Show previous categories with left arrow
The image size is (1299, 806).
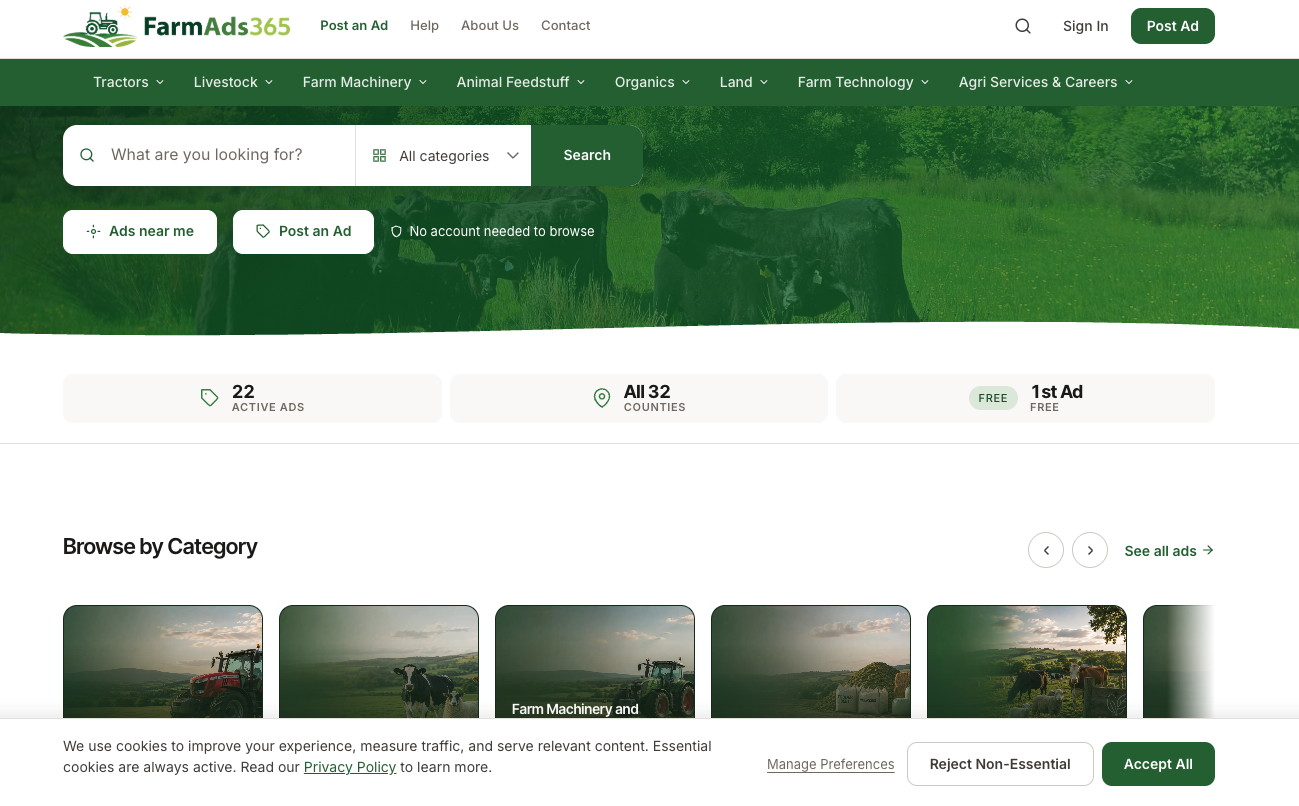coord(1046,550)
